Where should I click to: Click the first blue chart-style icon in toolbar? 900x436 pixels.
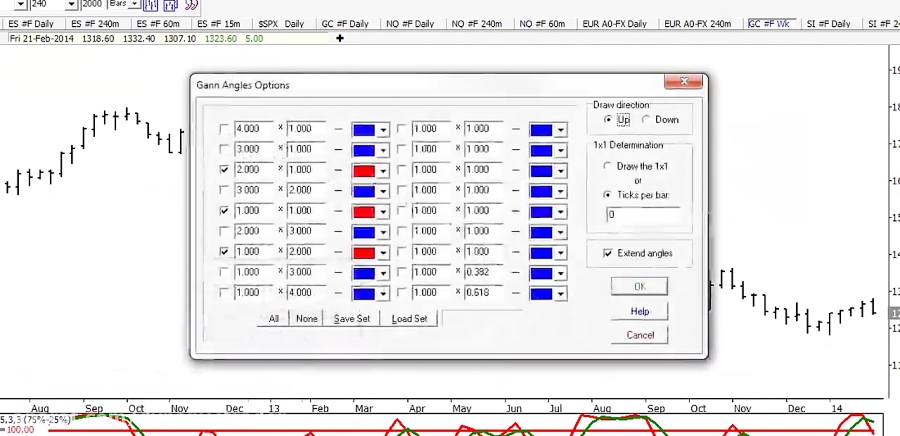point(152,5)
